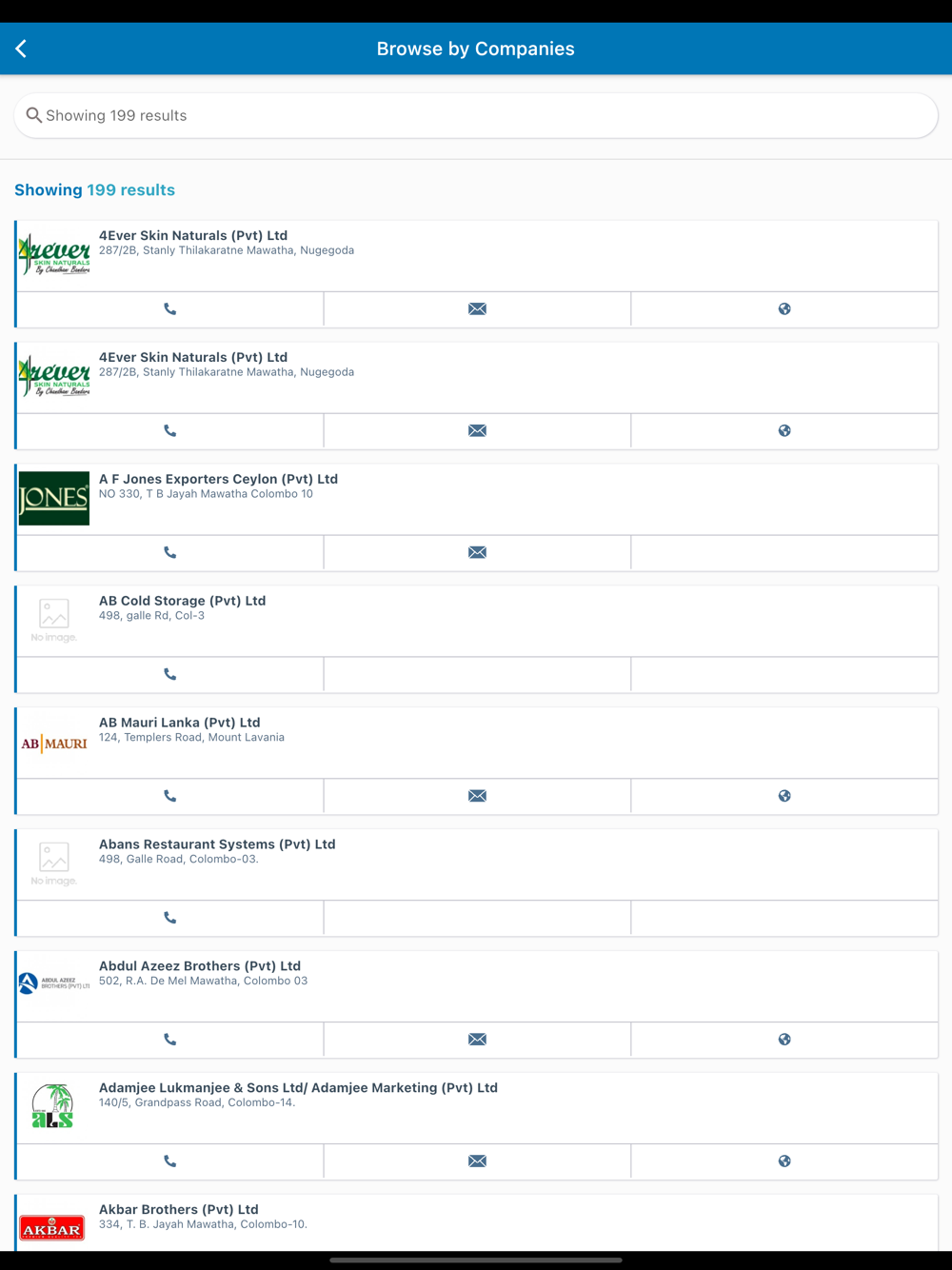The width and height of the screenshot is (952, 1270).
Task: Call Abans Restaurant Systems
Action: click(170, 918)
